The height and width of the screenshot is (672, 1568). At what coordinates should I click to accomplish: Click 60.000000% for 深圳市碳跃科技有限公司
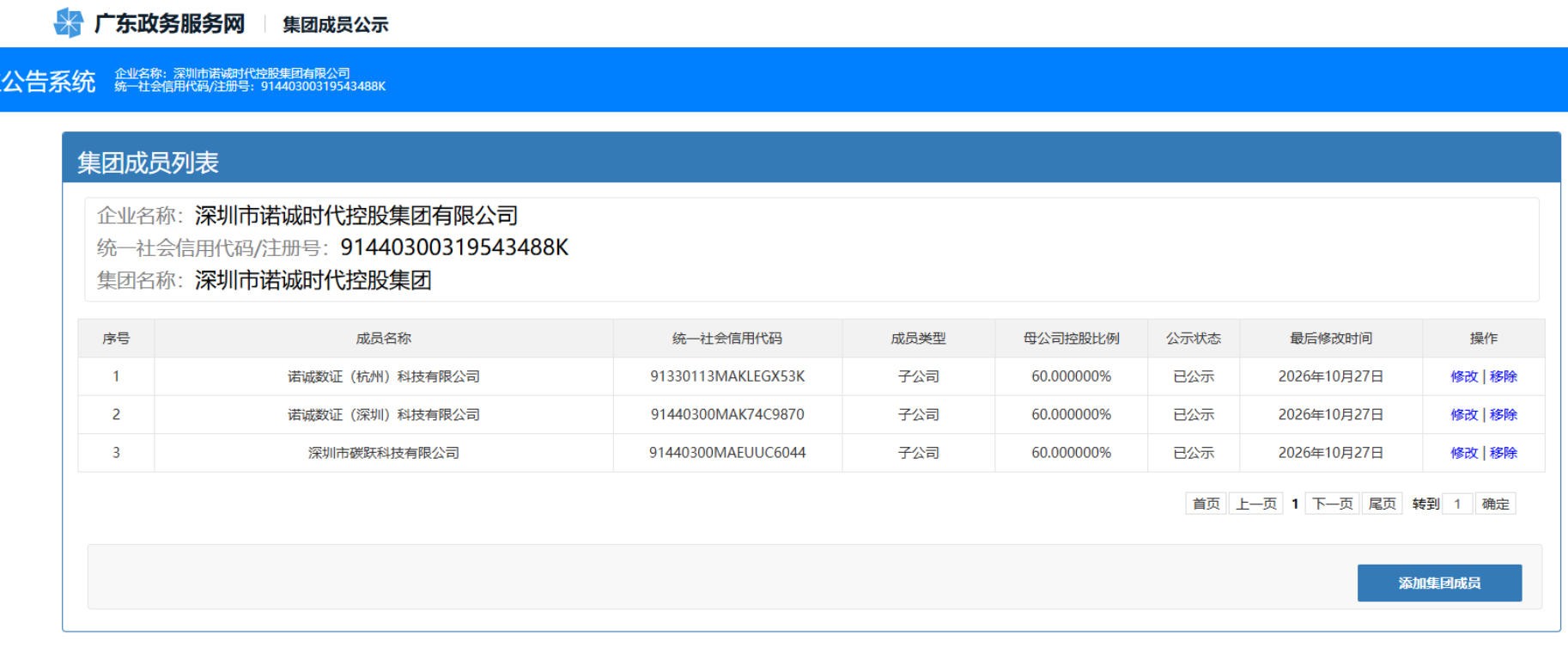1071,453
